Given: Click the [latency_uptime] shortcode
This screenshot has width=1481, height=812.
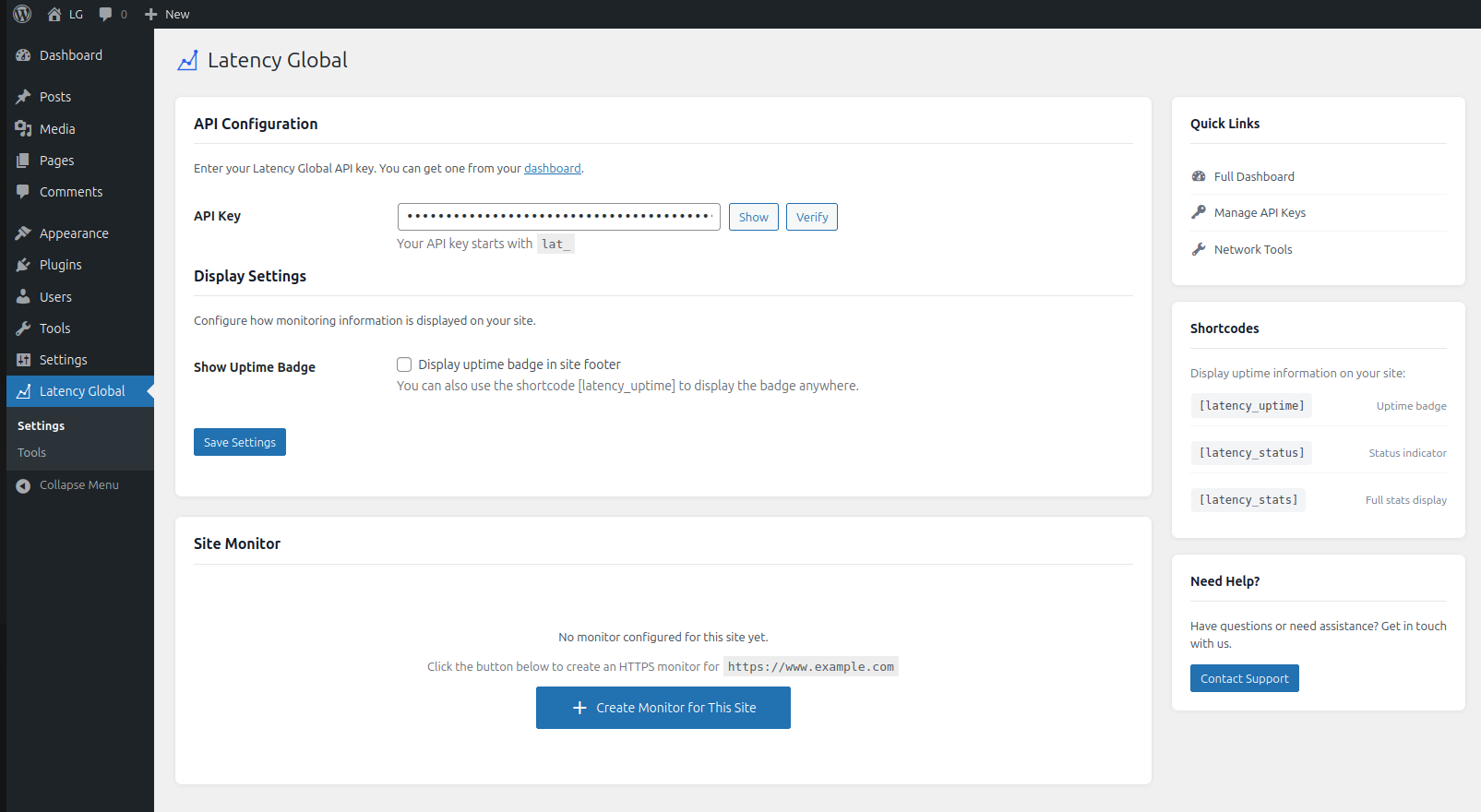Looking at the screenshot, I should click(x=1251, y=406).
